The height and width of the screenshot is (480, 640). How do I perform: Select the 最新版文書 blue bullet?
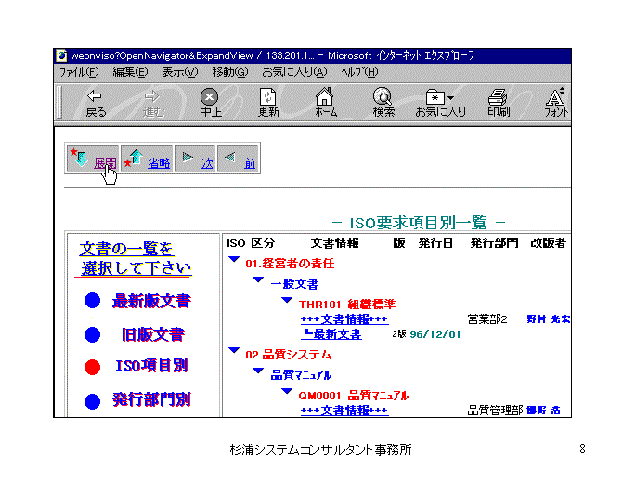[92, 300]
